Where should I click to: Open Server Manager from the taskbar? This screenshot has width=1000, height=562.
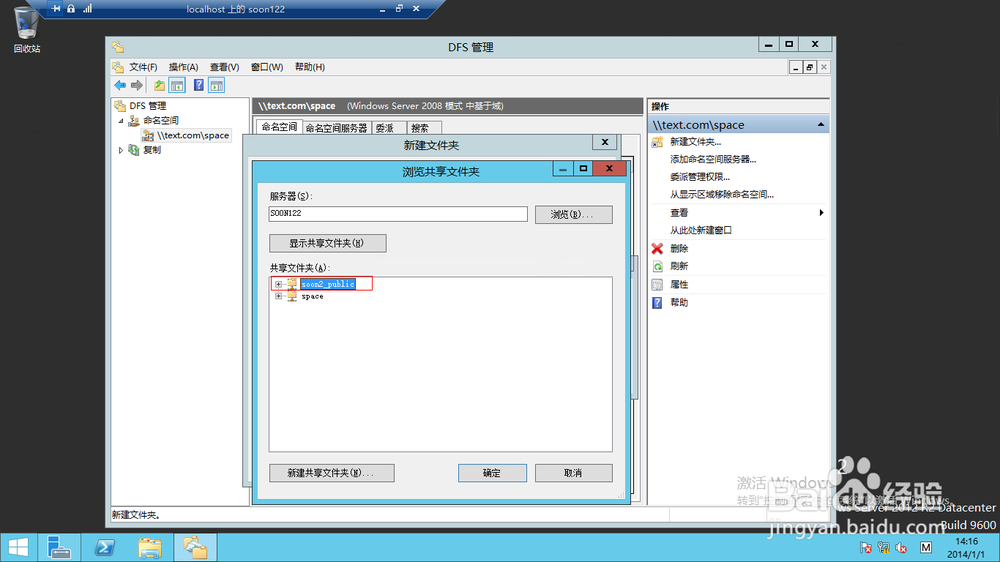coord(59,547)
